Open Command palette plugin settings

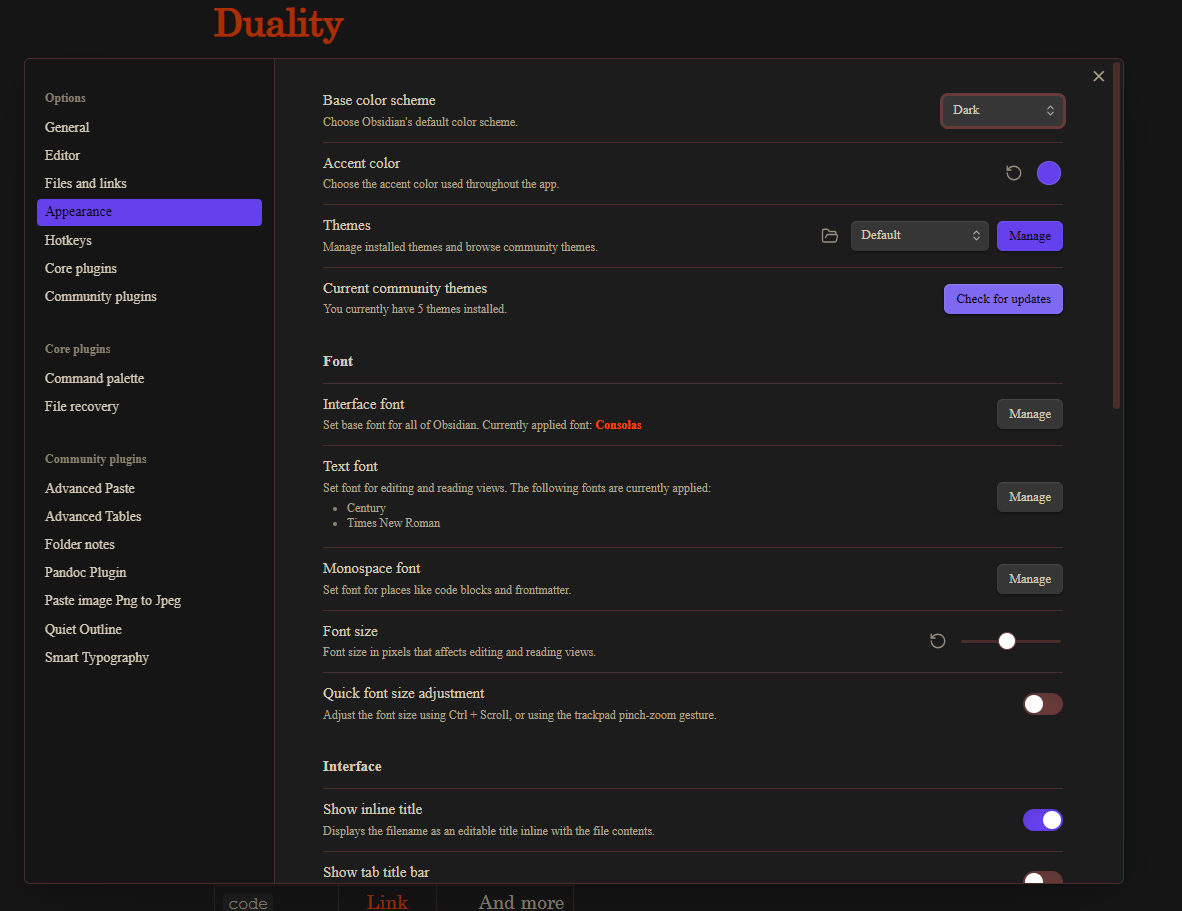[149, 378]
